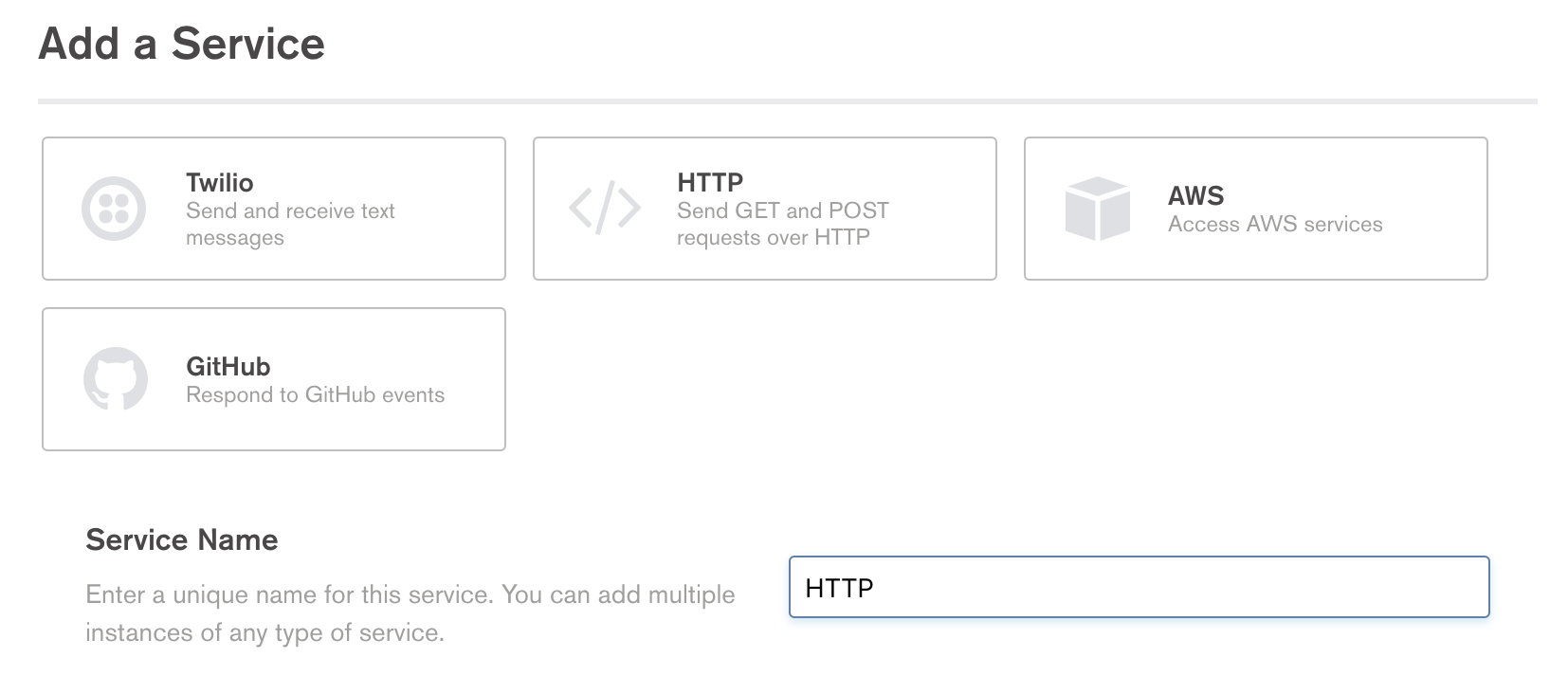Click the GitHub title text
This screenshot has width=1568, height=694.
(x=228, y=366)
